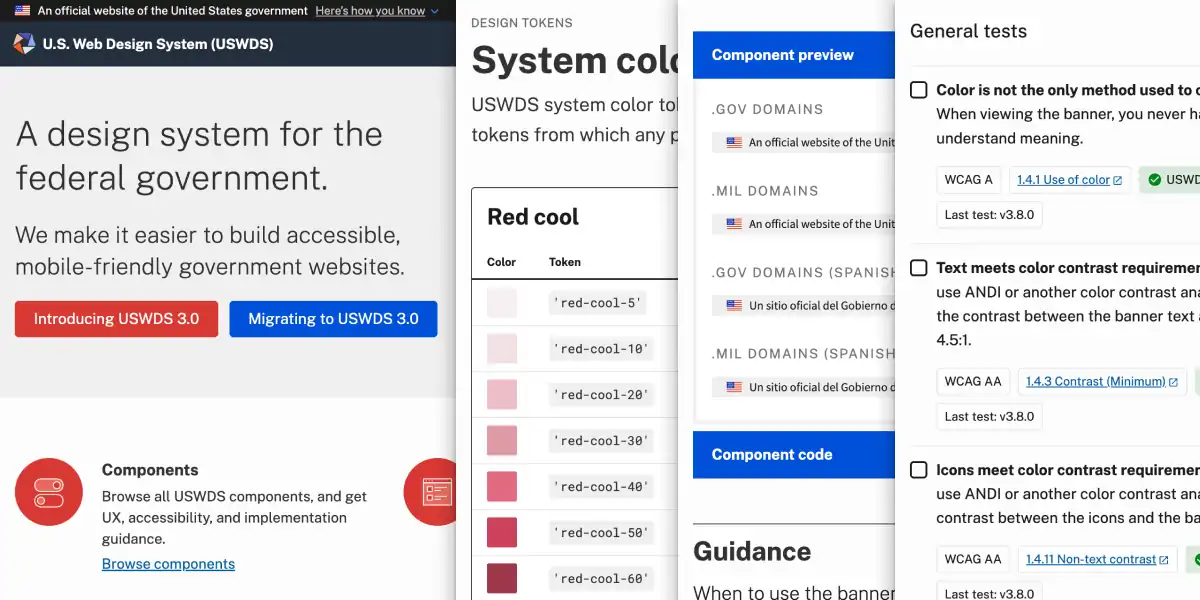
Task: Click the Introducing USWDS 3.0 button
Action: 116,319
